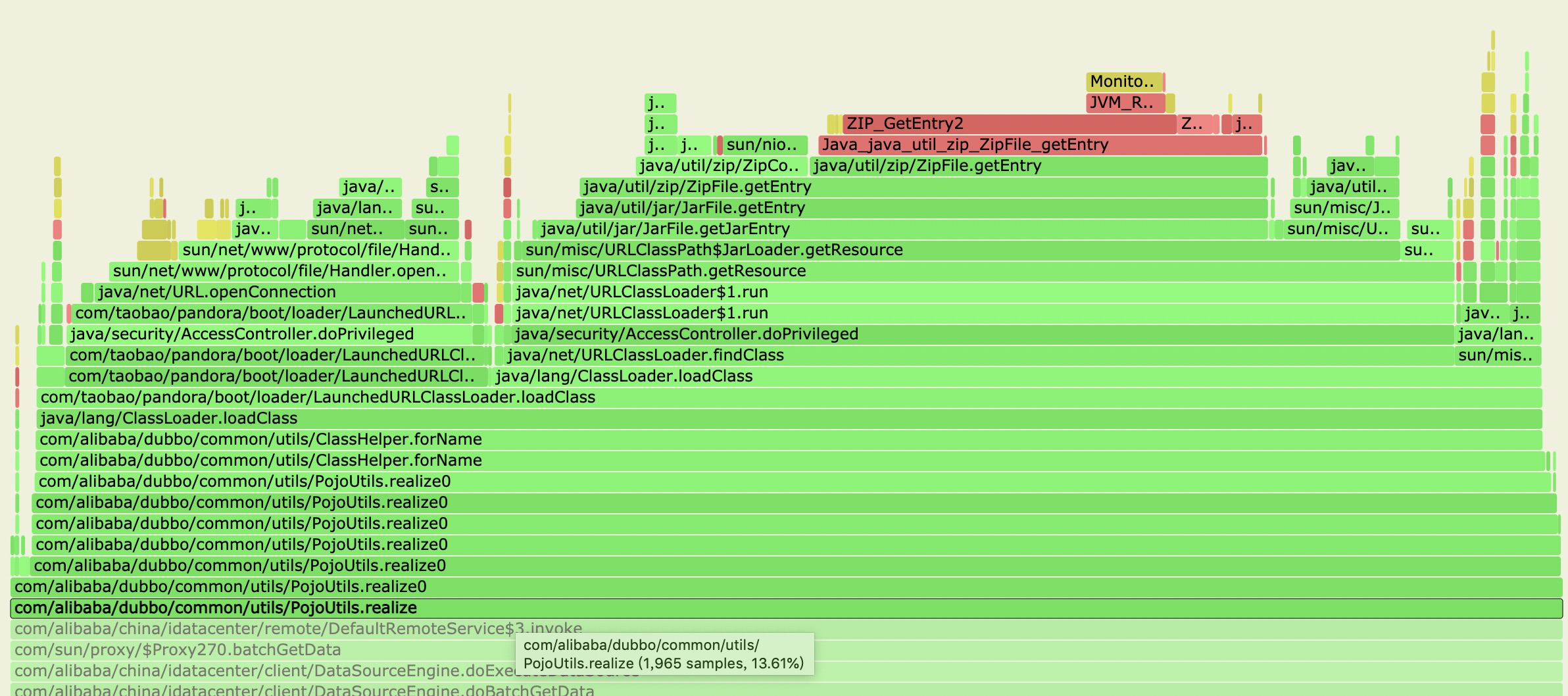The height and width of the screenshot is (696, 1568).
Task: Select LaunchedURLClassLoader.loadClass full-width frame
Action: [x=789, y=397]
